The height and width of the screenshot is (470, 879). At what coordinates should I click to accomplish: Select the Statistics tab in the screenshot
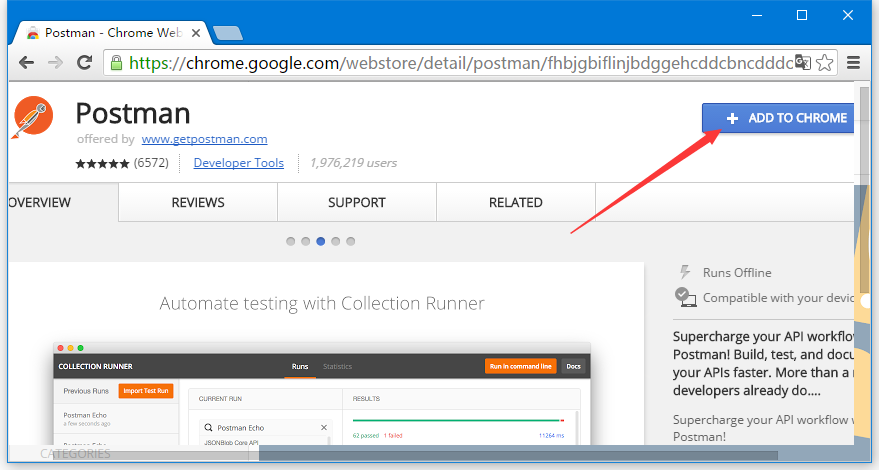337,366
